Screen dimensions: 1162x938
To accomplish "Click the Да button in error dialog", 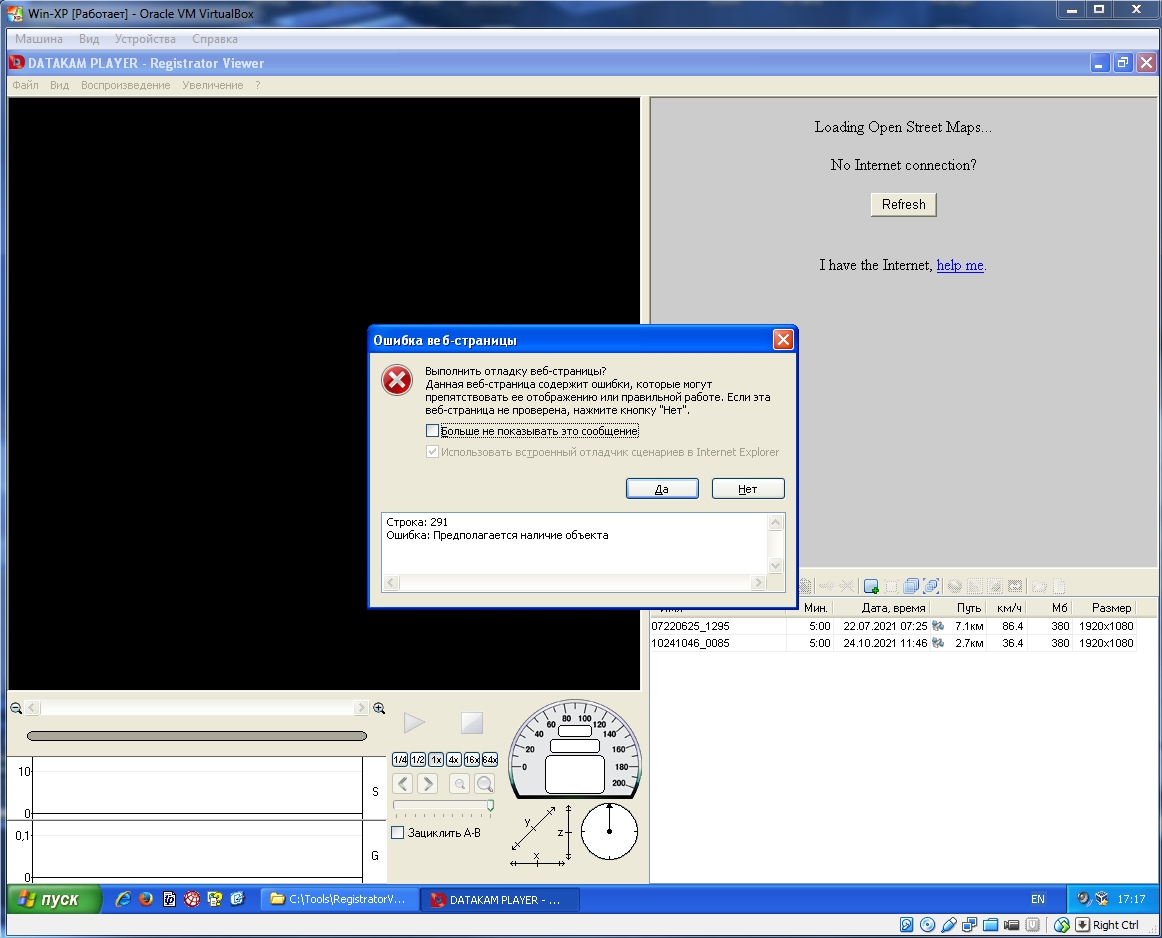I will tap(662, 489).
